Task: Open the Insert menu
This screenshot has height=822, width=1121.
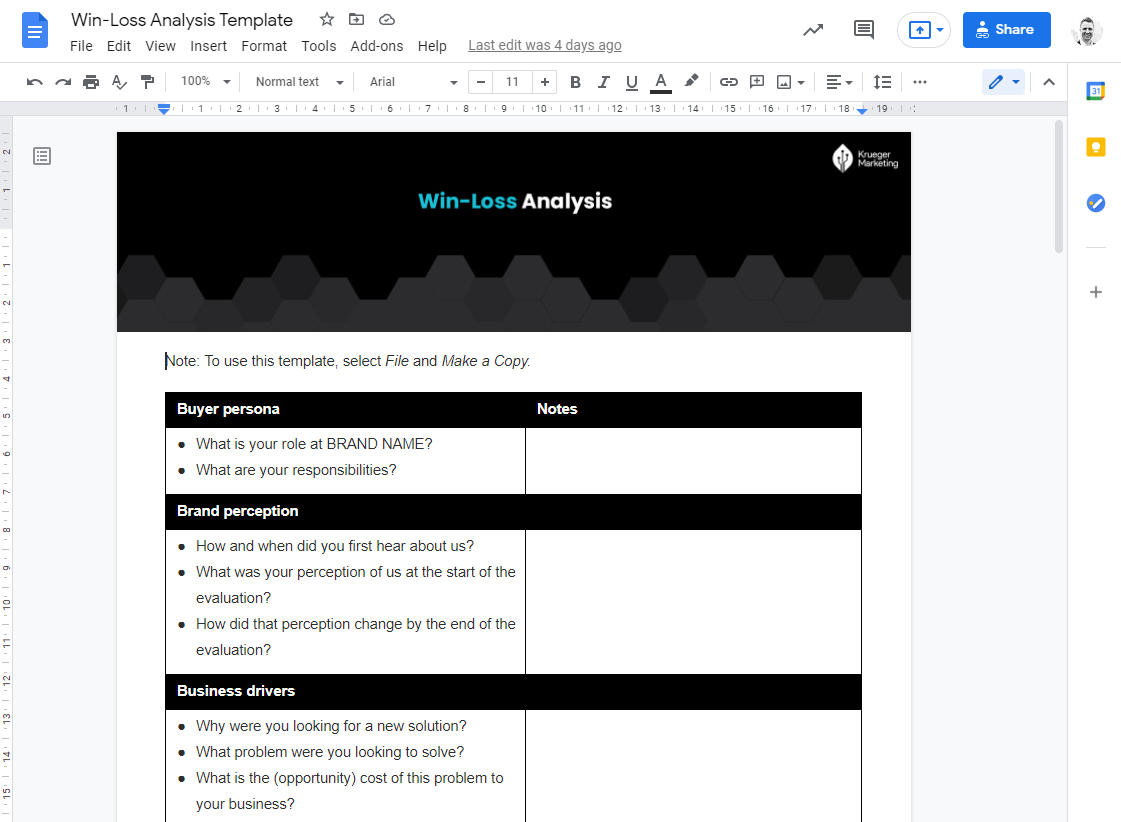Action: (208, 46)
